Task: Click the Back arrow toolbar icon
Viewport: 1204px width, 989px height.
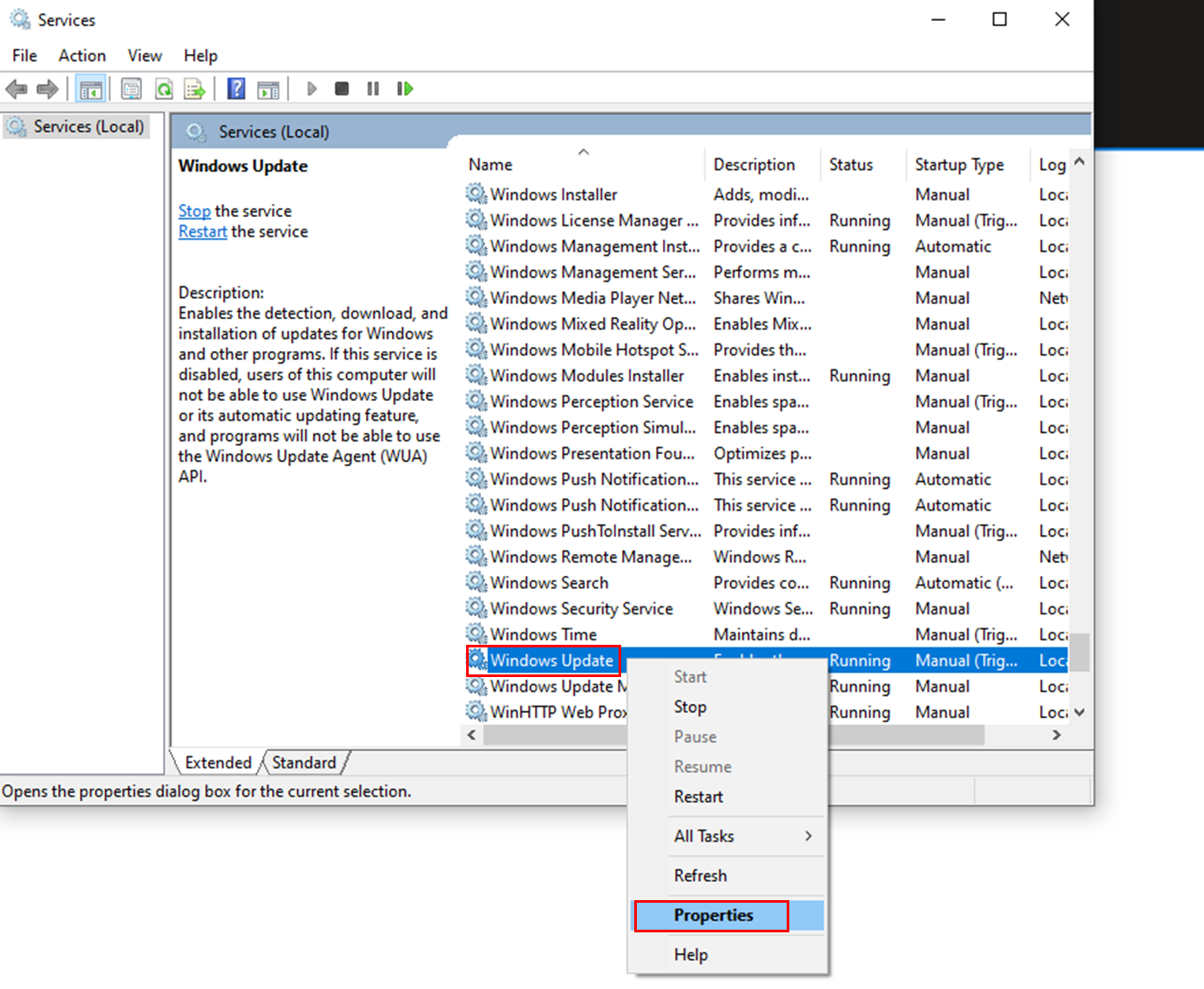Action: [17, 89]
